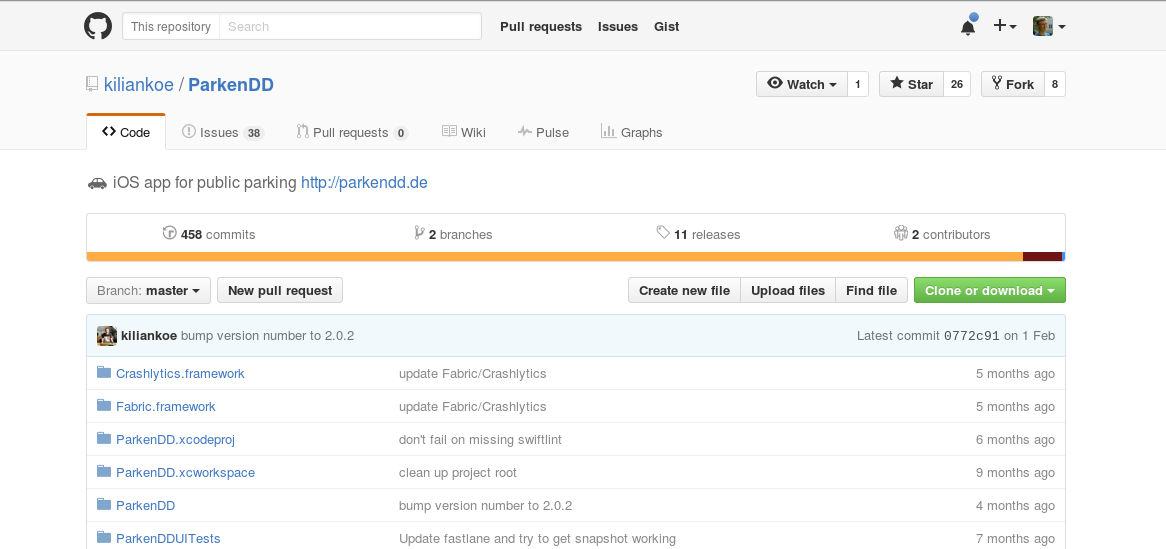Click the folder icon beside Crashlytics.framework
The height and width of the screenshot is (549, 1166).
(103, 373)
